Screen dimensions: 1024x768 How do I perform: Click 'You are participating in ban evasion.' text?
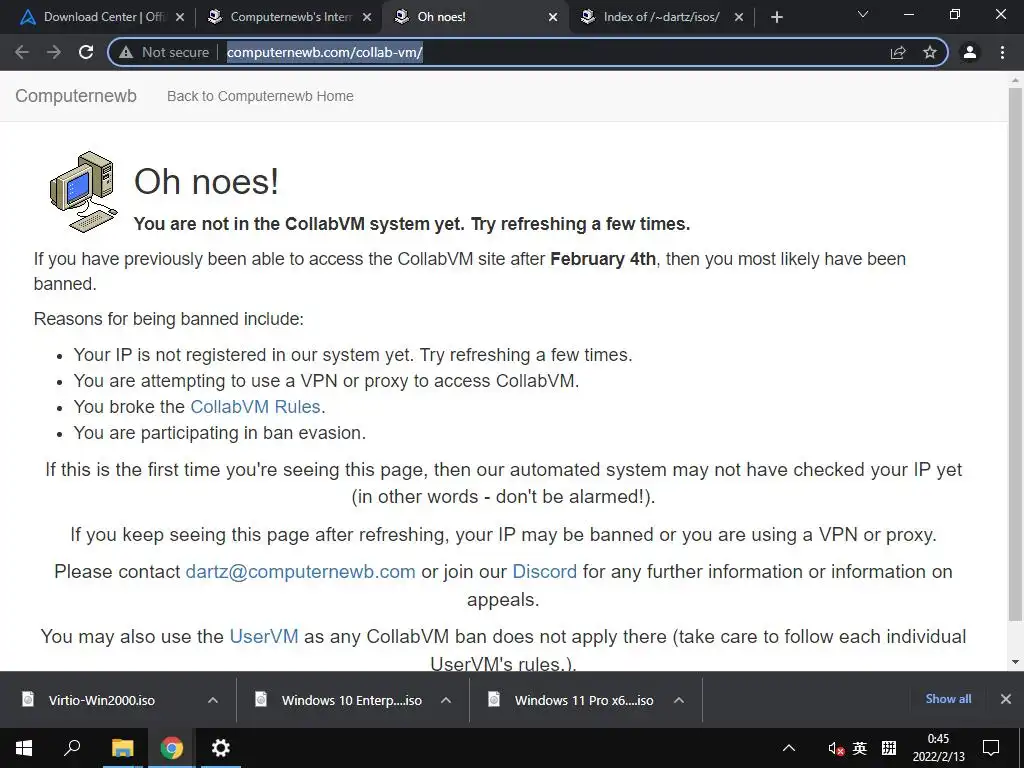[219, 433]
